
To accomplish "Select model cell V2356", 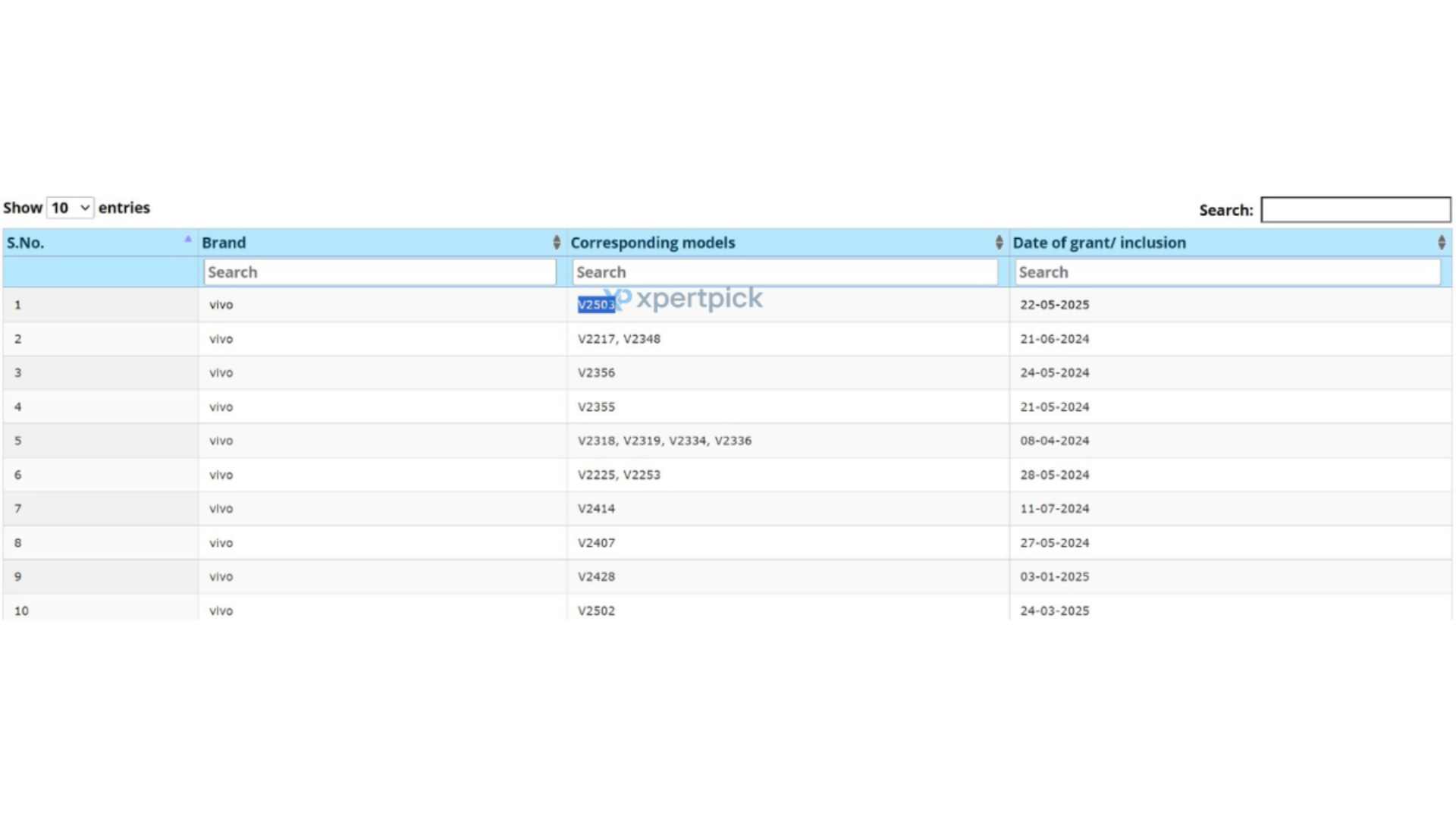I will [596, 373].
